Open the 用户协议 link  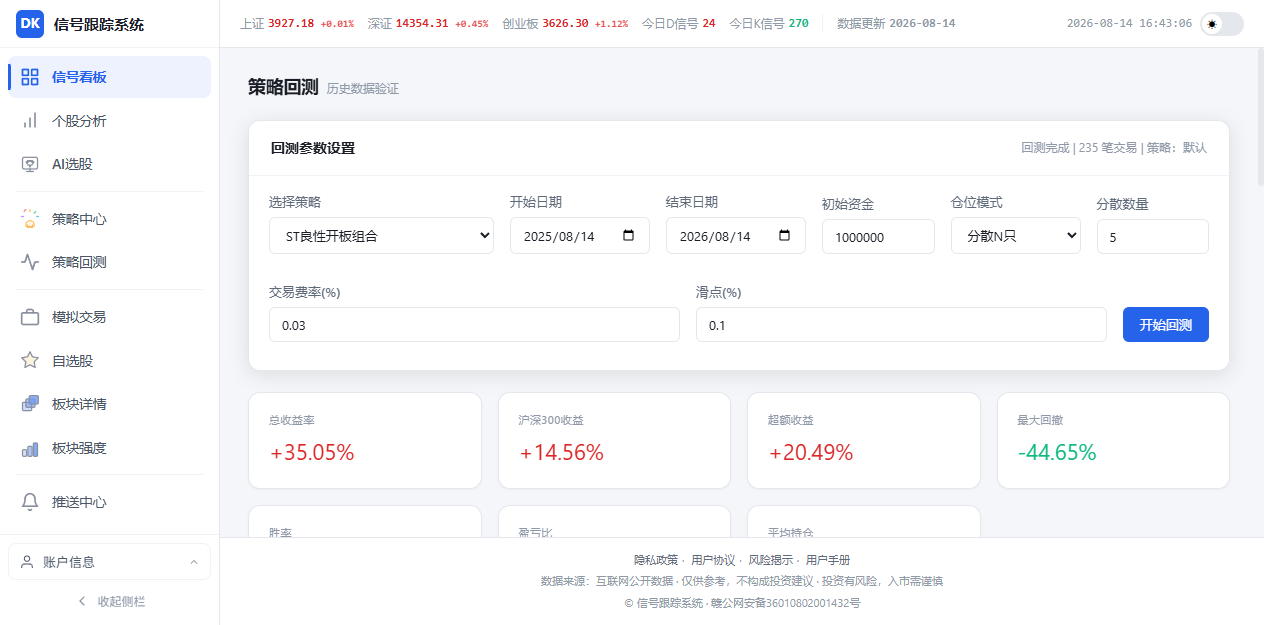[713, 560]
